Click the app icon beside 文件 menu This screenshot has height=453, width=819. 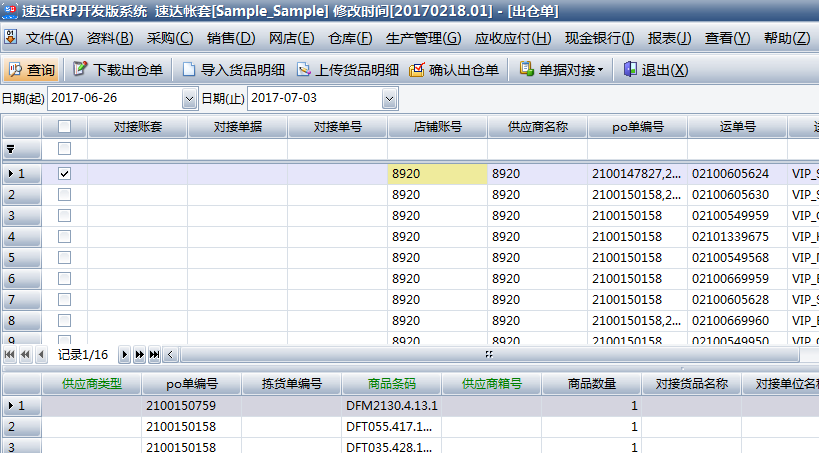click(x=10, y=38)
